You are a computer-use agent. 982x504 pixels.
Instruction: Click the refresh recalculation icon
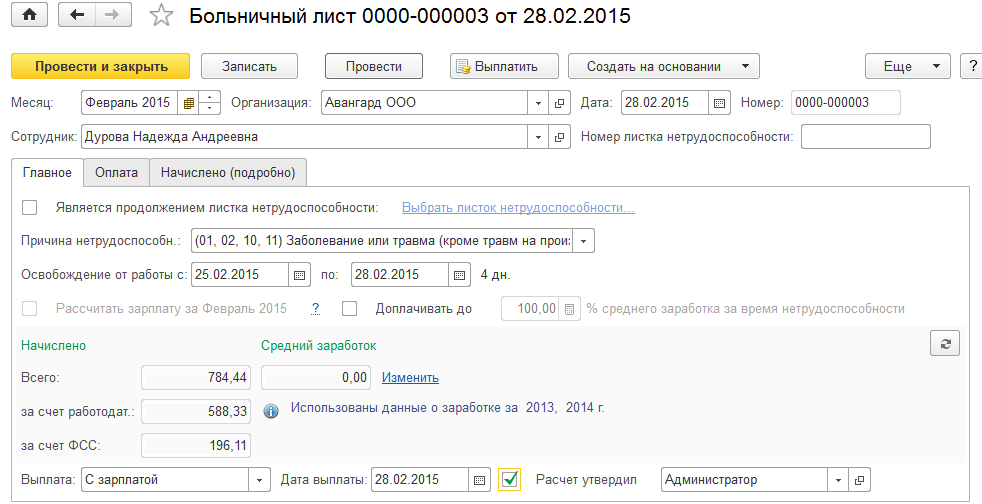(x=944, y=343)
